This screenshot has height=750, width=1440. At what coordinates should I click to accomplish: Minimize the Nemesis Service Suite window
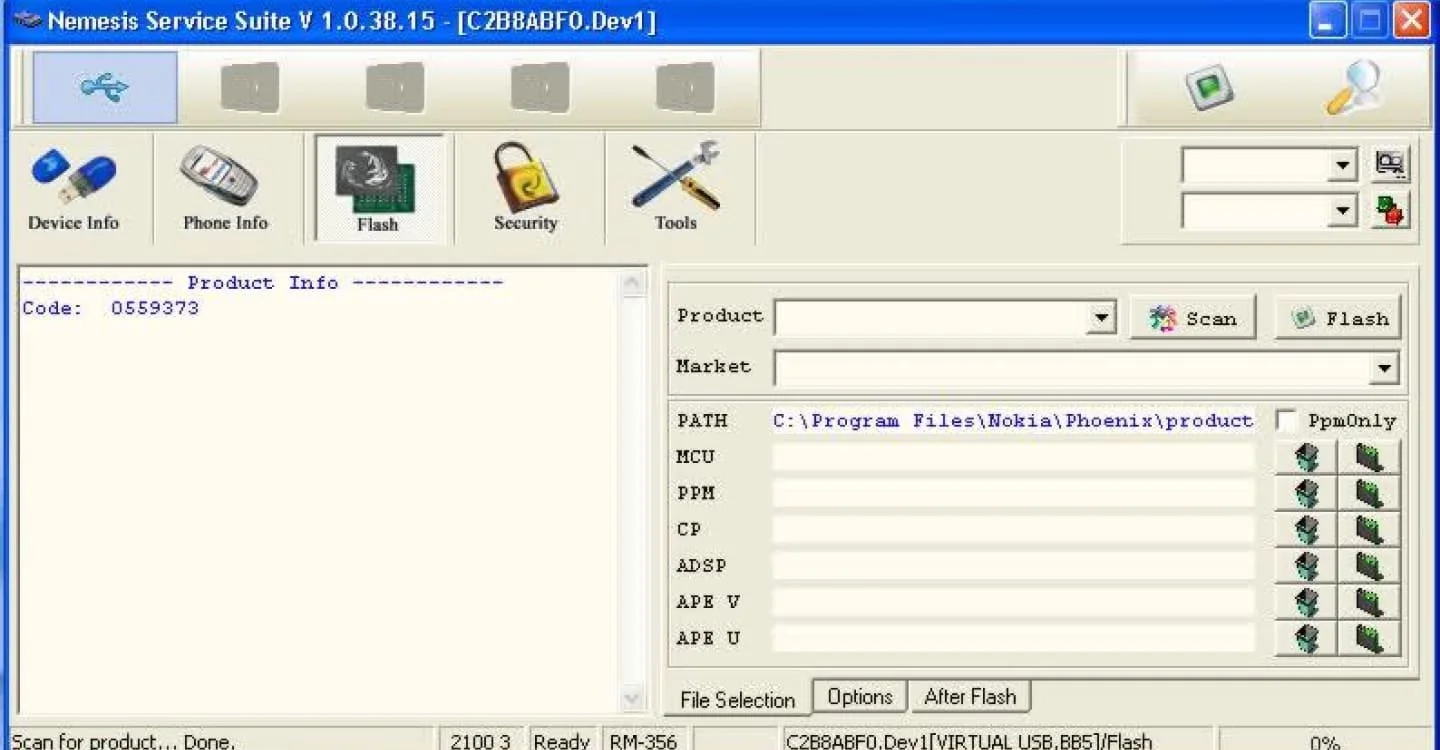[x=1328, y=21]
